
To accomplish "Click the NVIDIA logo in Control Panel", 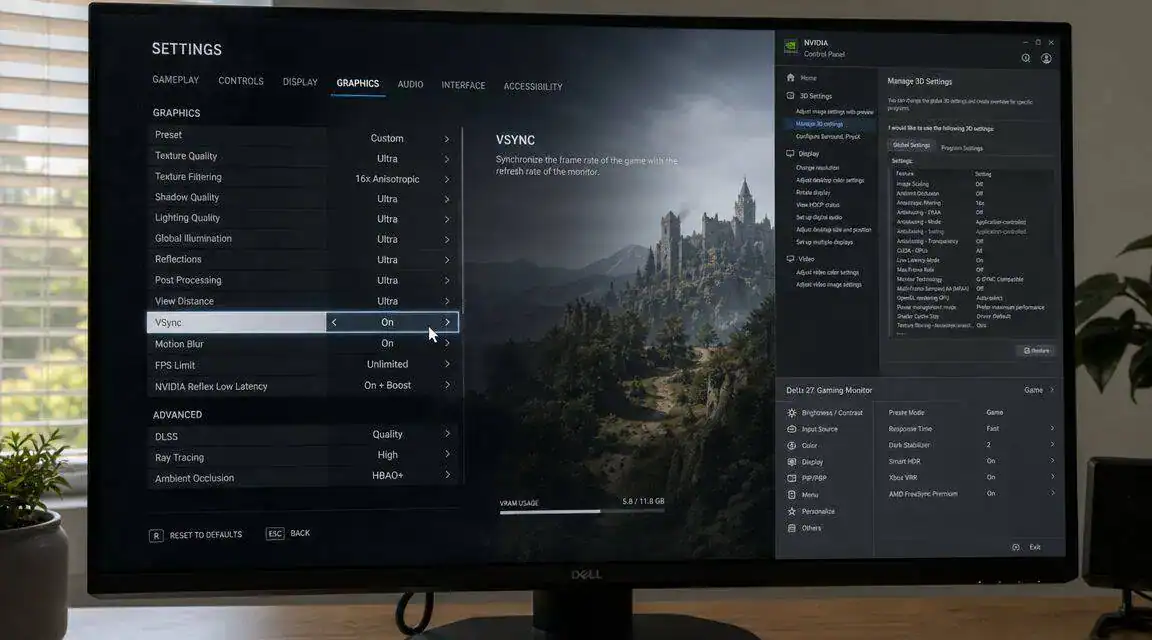I will click(791, 47).
